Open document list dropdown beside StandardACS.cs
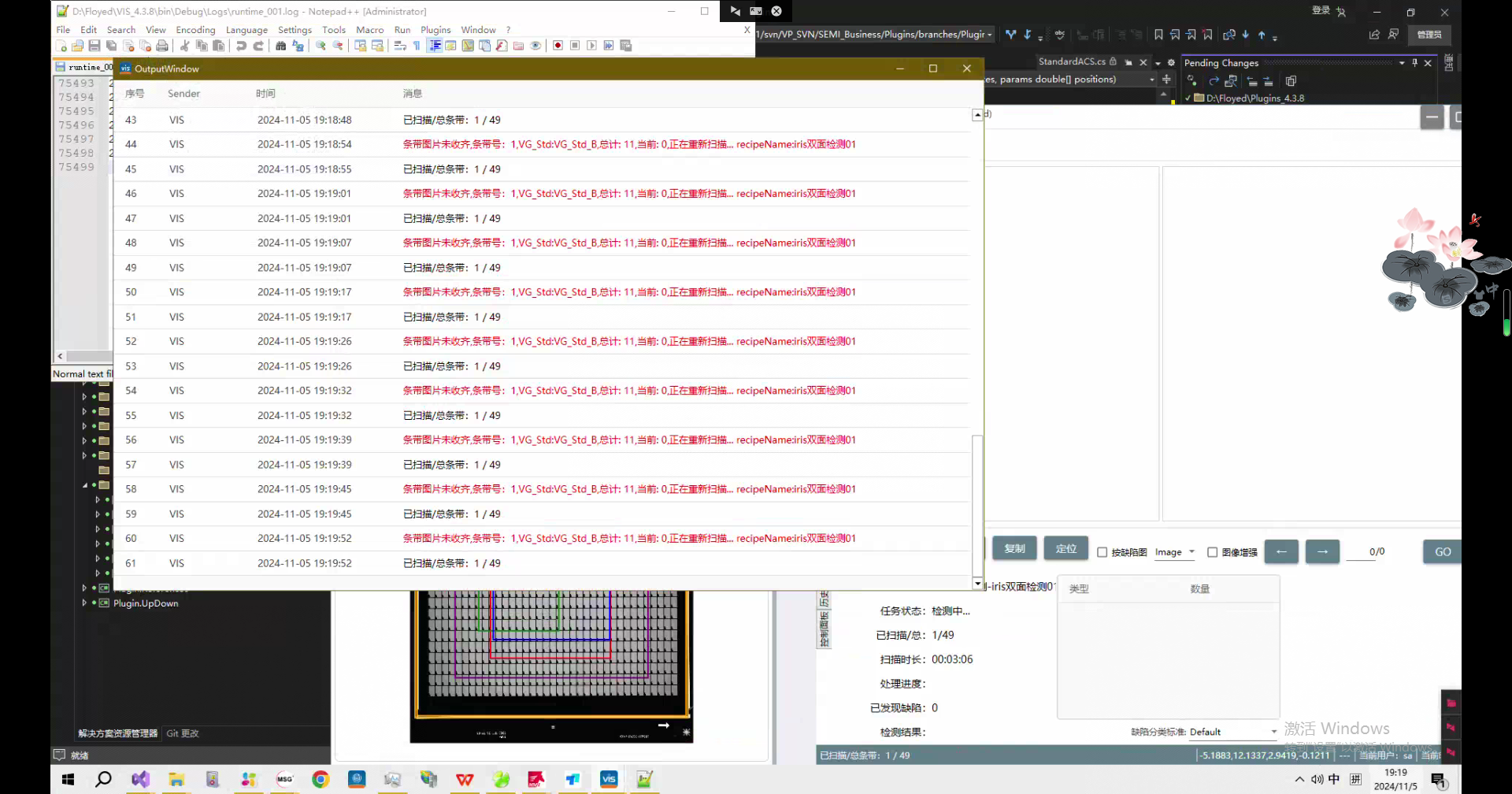Image resolution: width=1512 pixels, height=794 pixels. [1158, 62]
